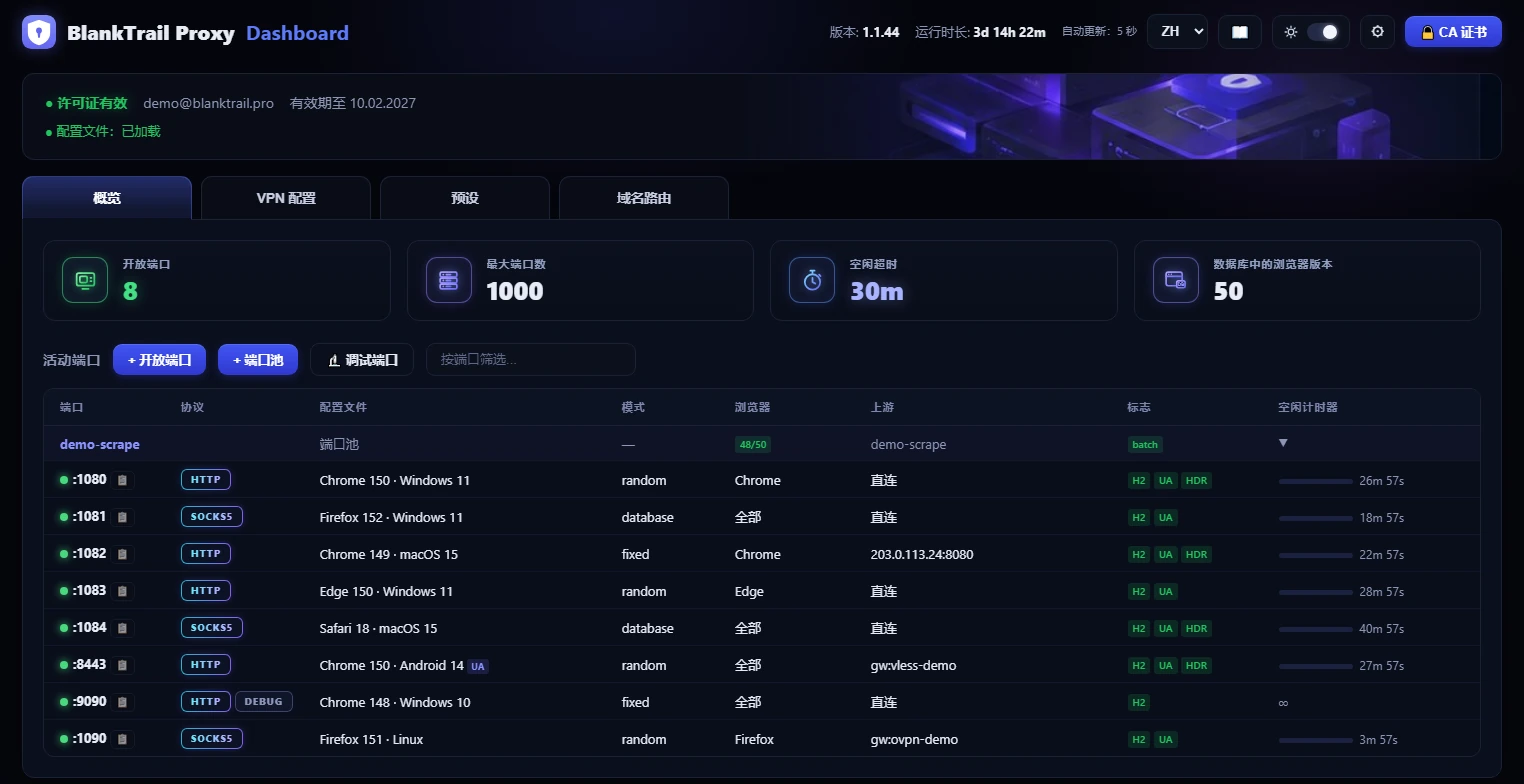Click idle timer bar for 3m 57s
This screenshot has width=1524, height=784.
click(x=1316, y=740)
